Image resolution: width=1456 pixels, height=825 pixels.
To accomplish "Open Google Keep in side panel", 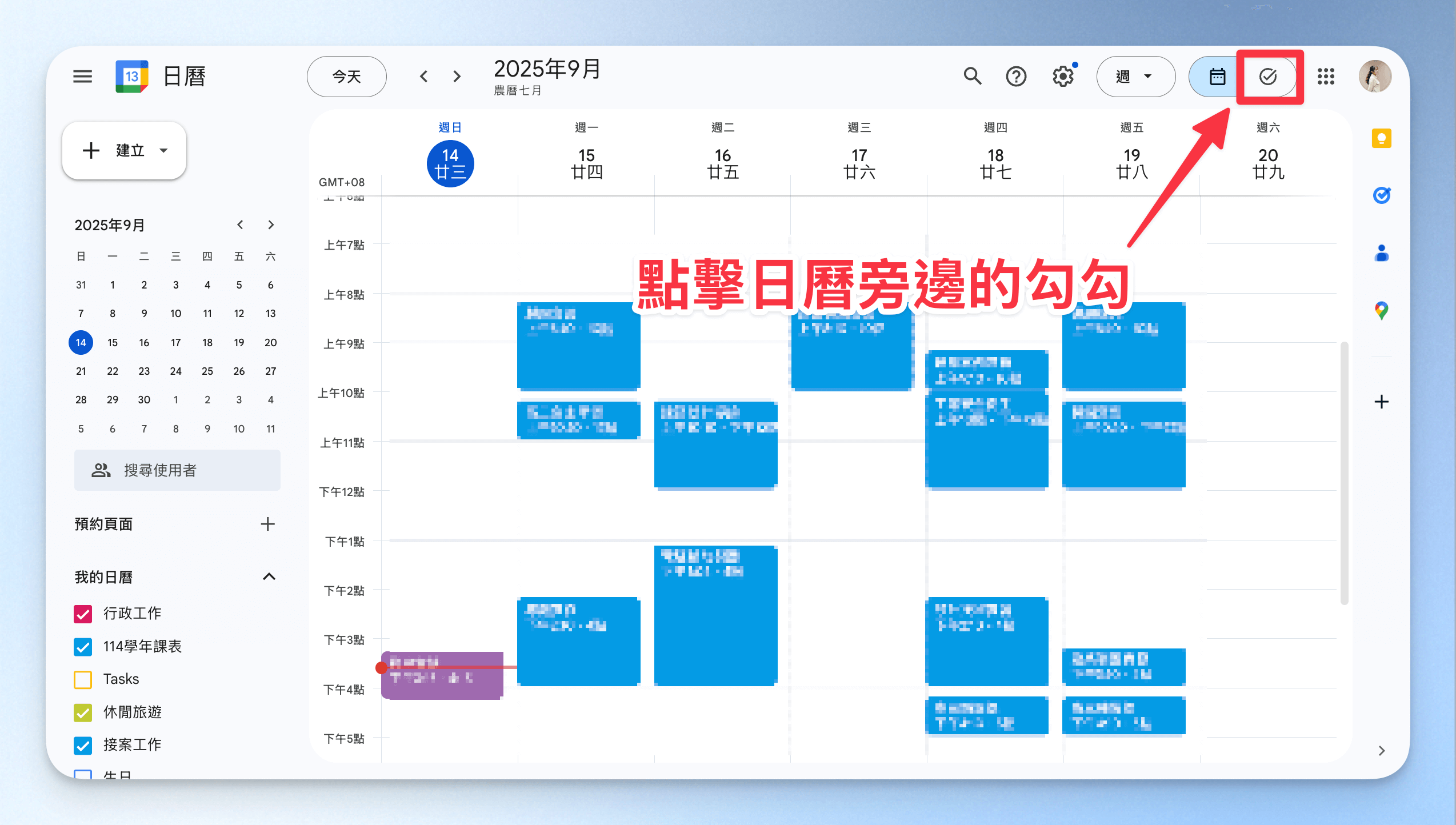I will click(1381, 138).
